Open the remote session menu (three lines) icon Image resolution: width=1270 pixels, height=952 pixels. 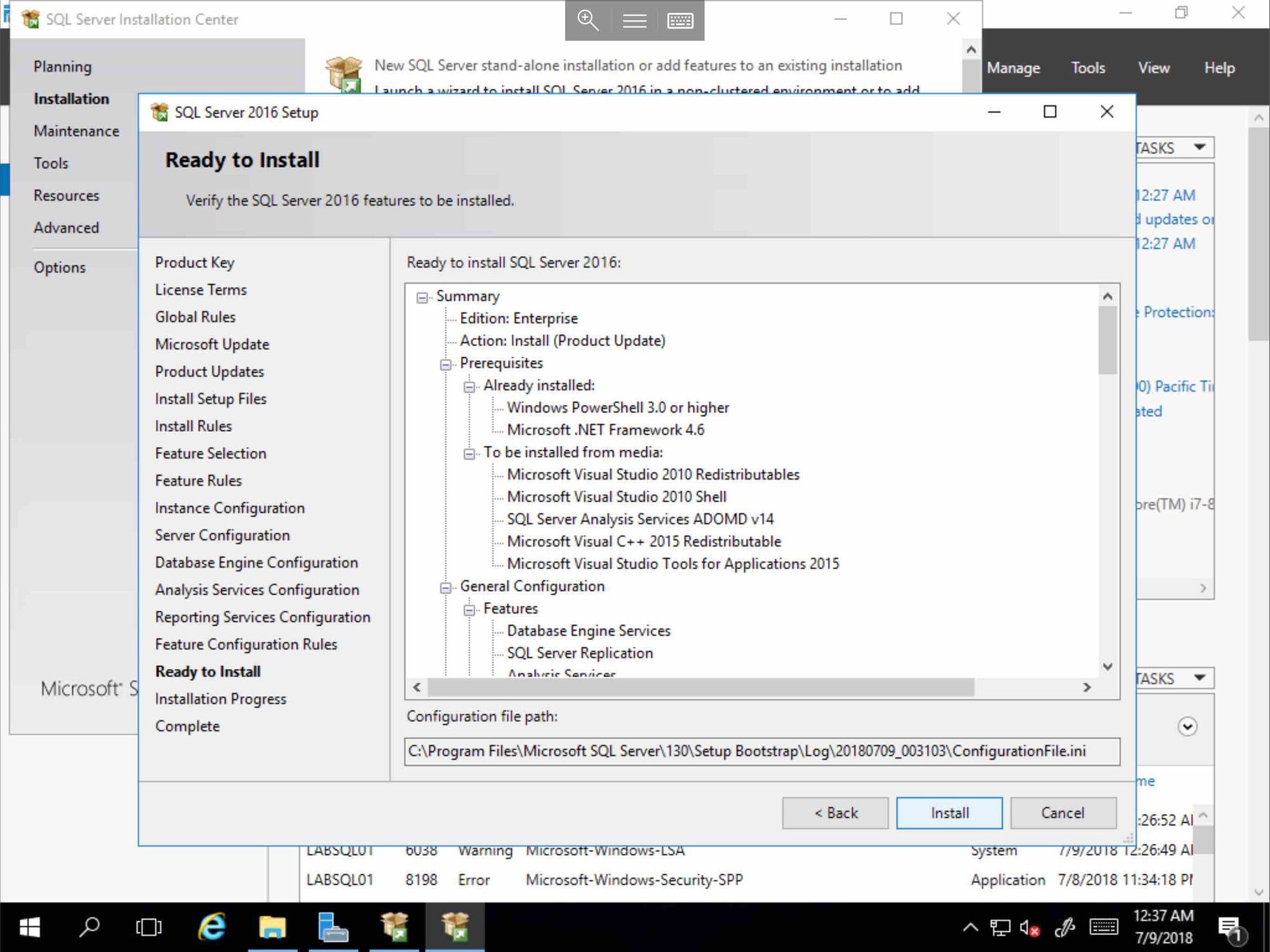[634, 21]
